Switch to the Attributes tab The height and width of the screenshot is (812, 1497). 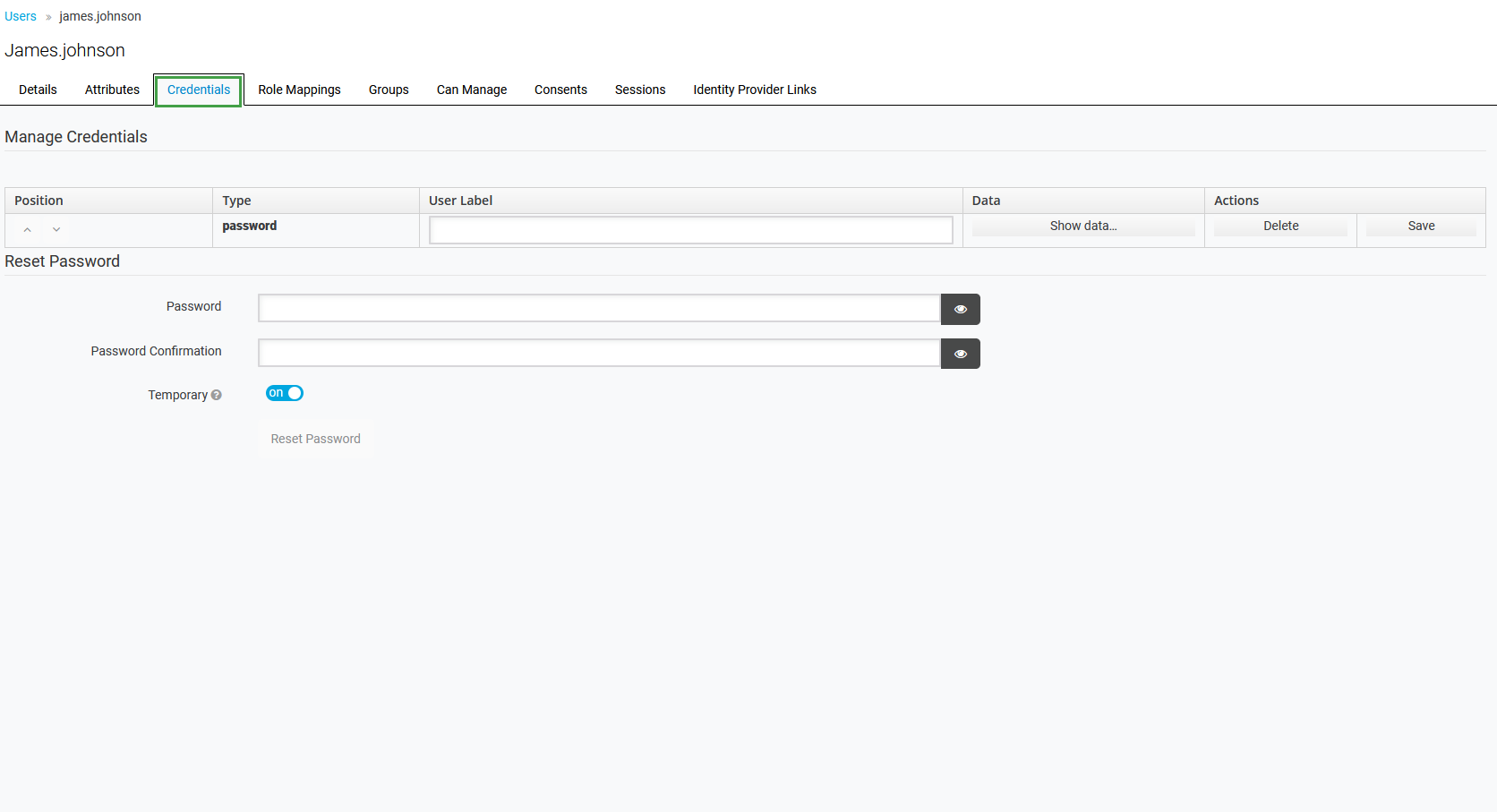point(112,90)
